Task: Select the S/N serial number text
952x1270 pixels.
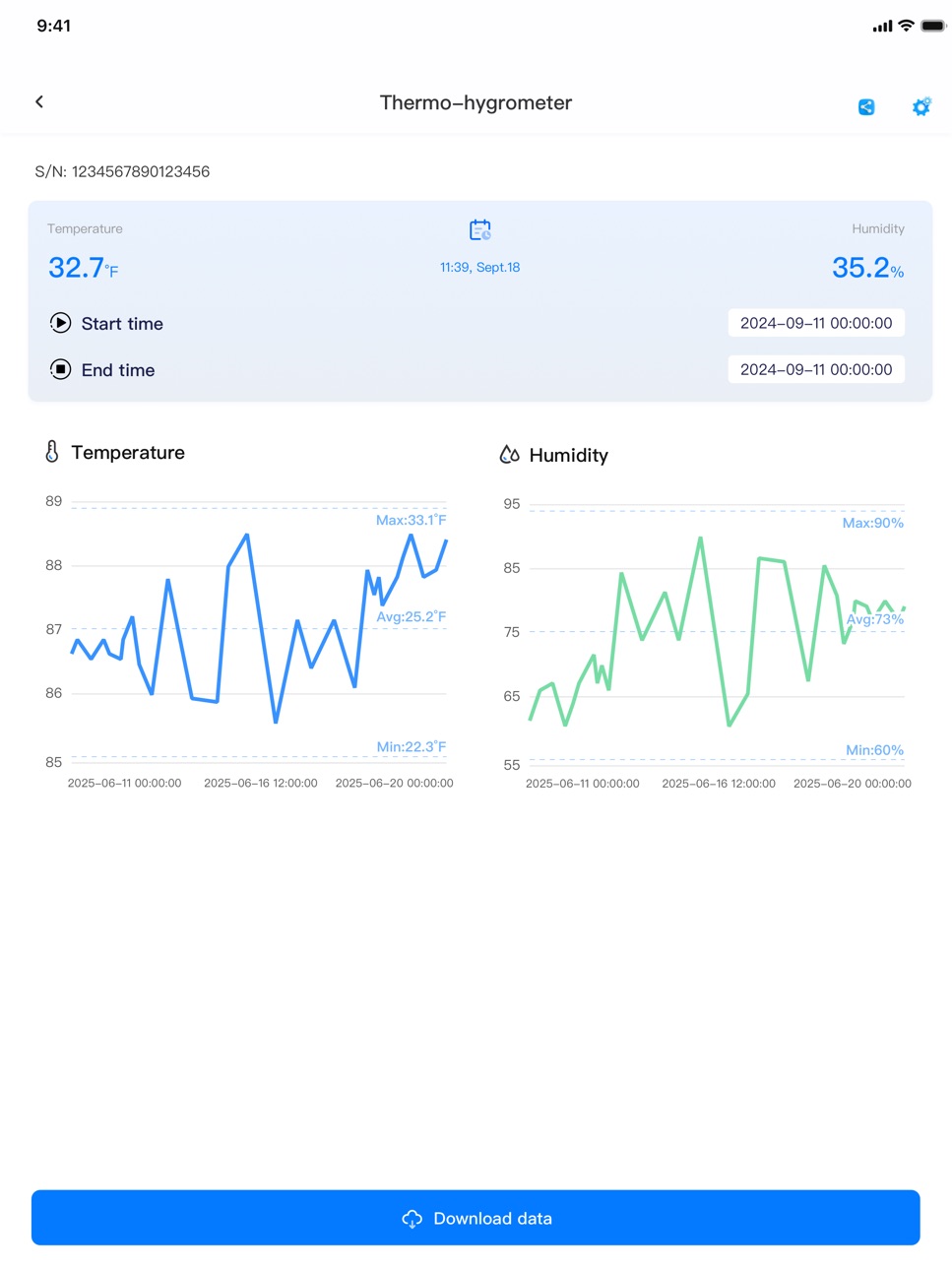Action: tap(122, 171)
